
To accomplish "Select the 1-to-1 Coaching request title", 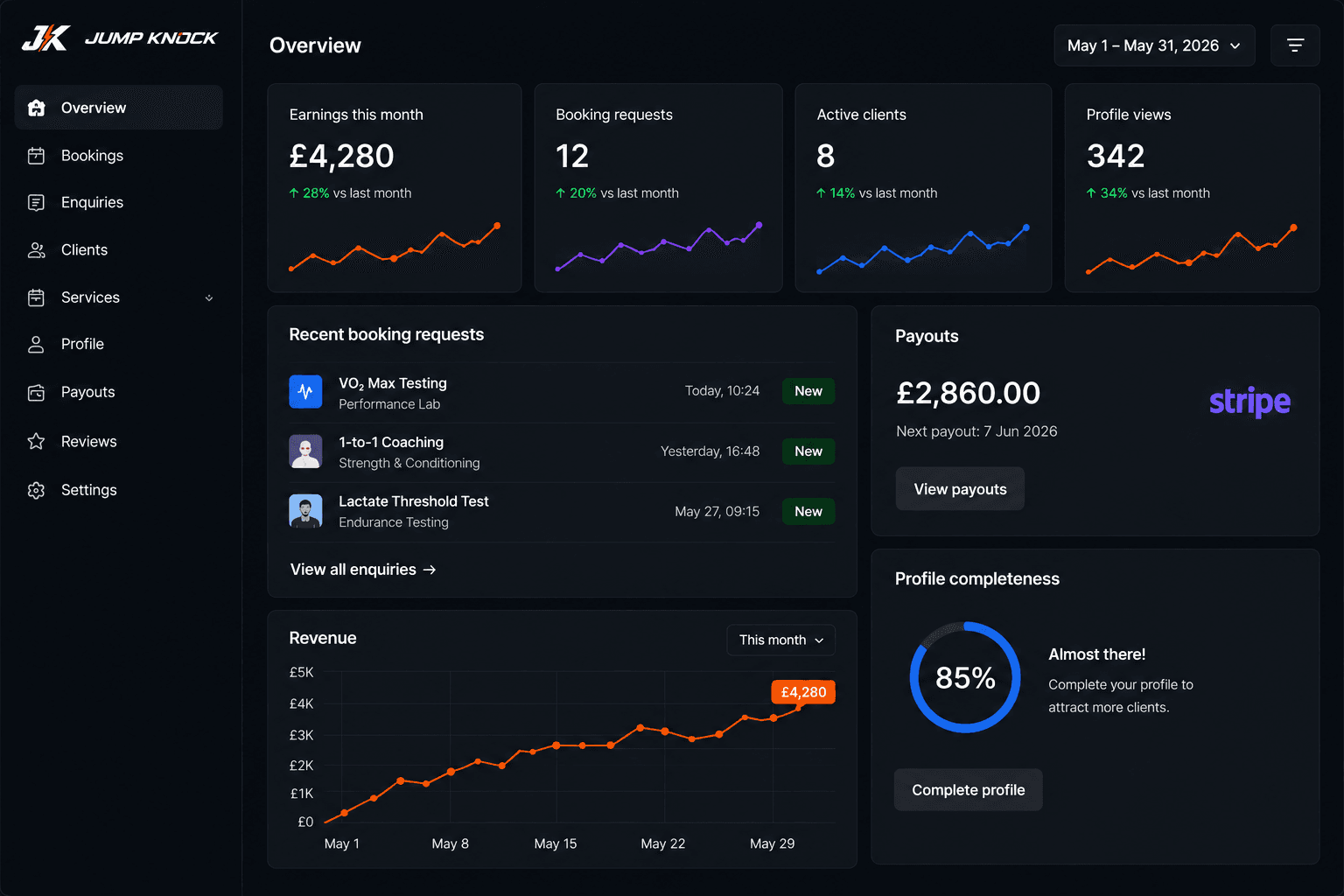I will point(391,442).
